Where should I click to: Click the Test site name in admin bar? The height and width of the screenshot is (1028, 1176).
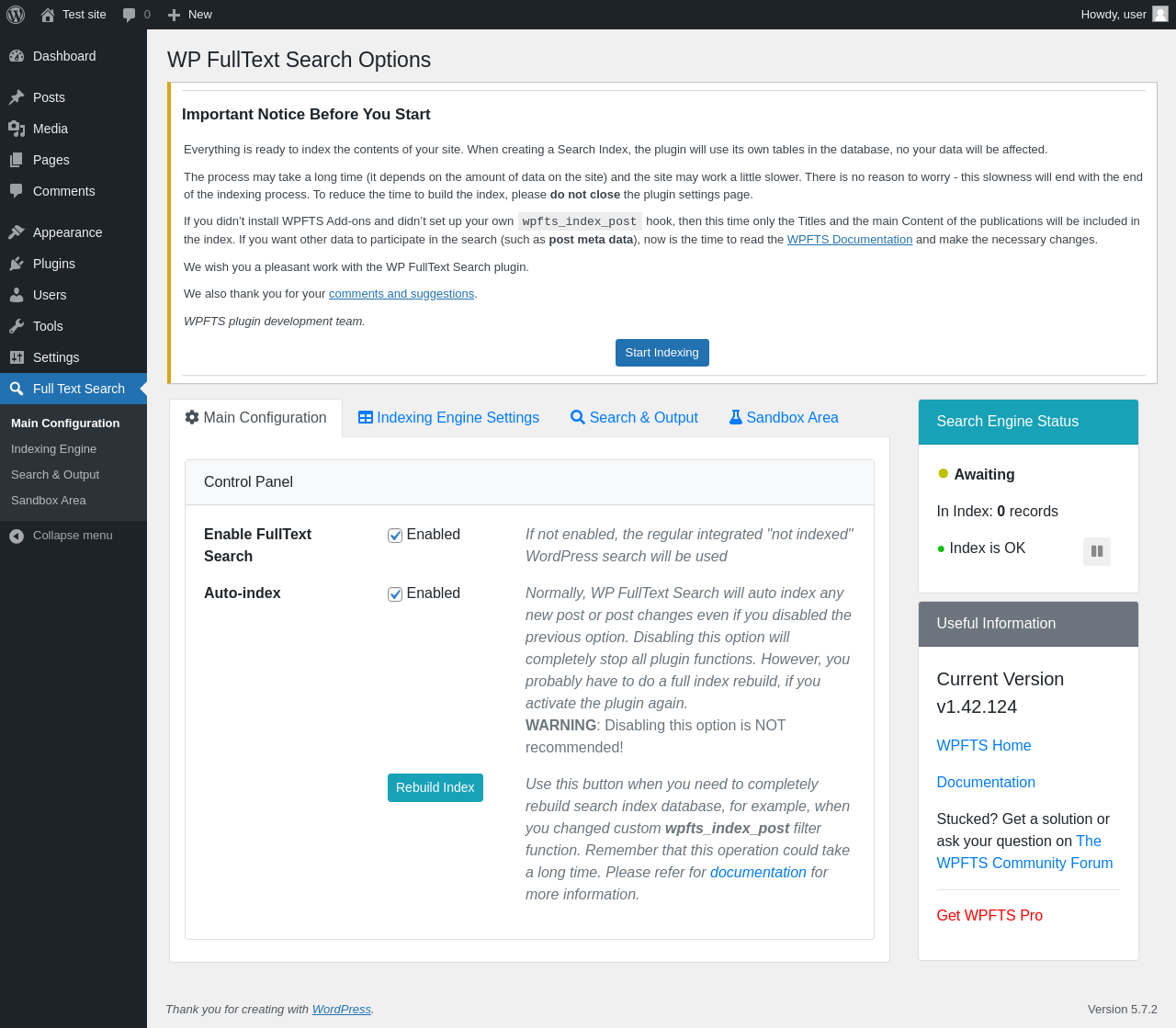point(85,15)
